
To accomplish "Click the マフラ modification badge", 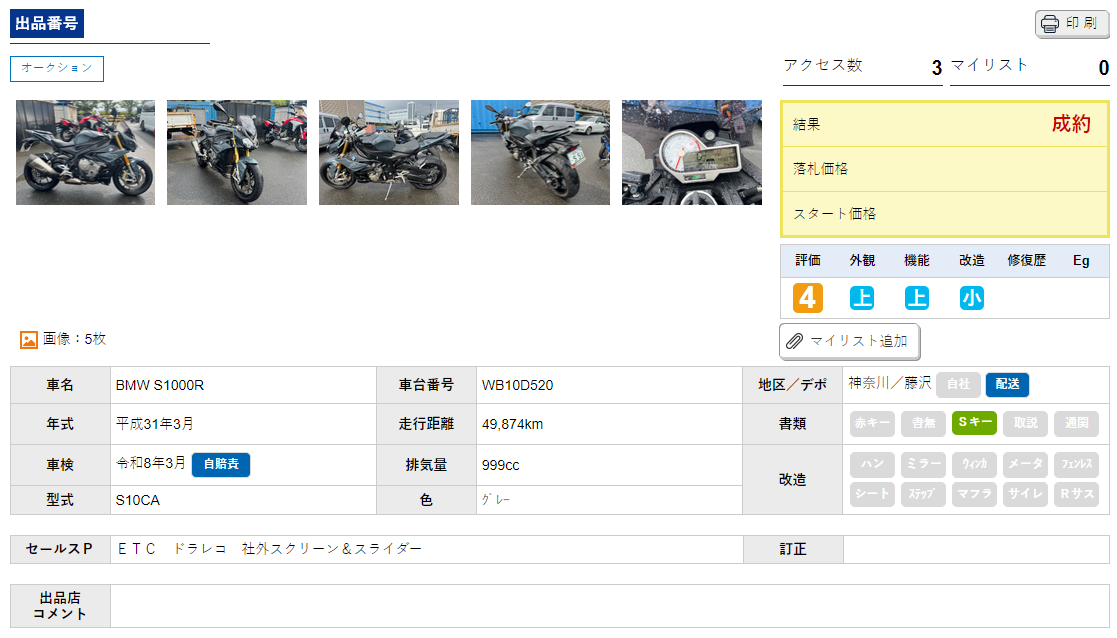I will (x=975, y=494).
